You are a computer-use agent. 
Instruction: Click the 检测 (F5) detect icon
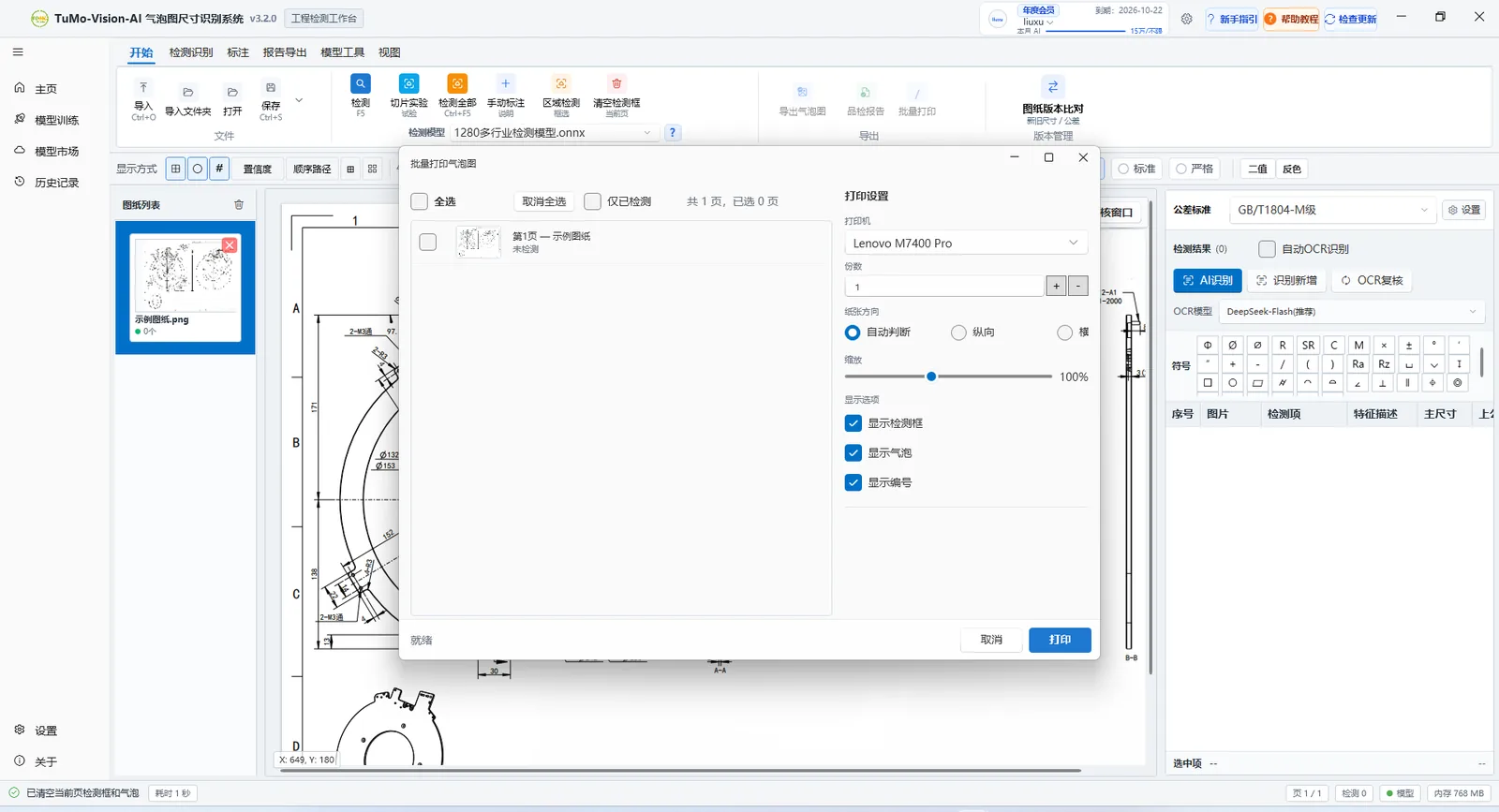[360, 83]
